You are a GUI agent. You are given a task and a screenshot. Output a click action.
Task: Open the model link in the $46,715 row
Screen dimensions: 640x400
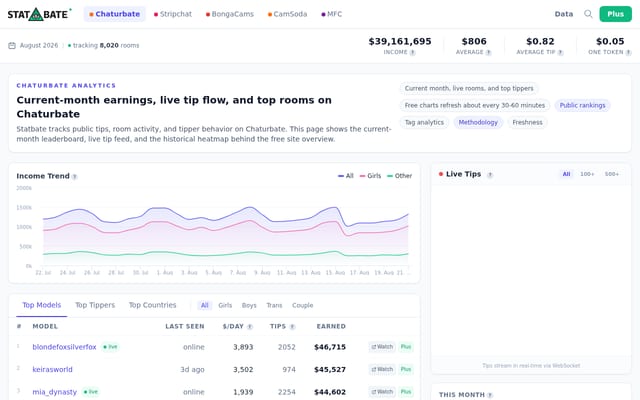coord(64,347)
